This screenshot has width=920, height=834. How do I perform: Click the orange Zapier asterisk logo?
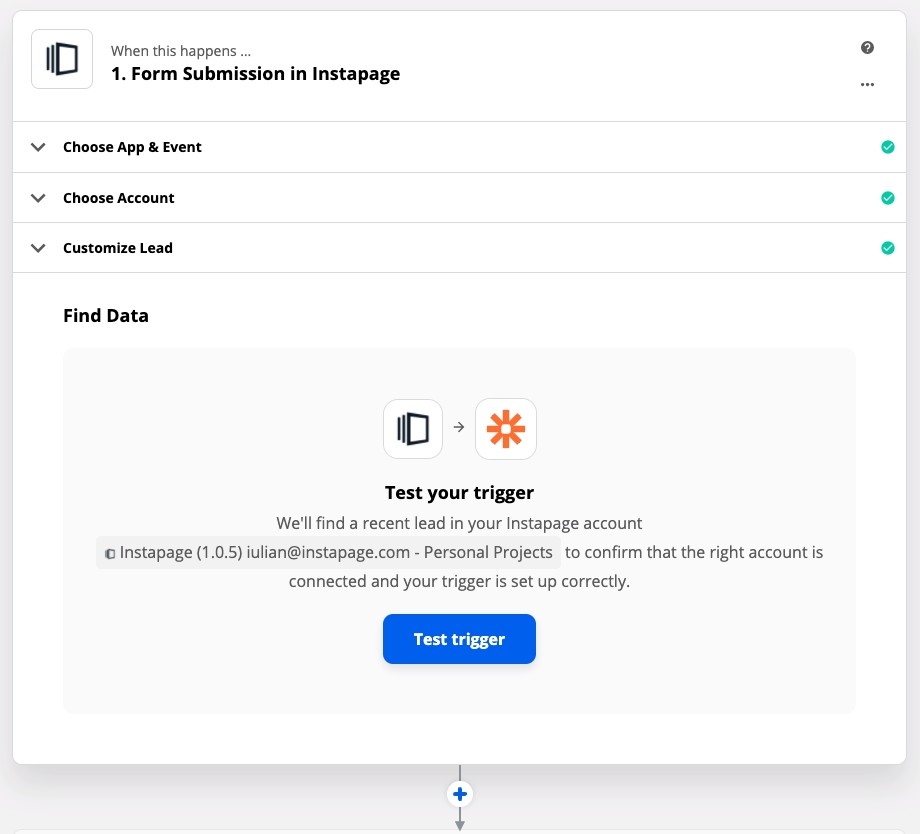click(x=506, y=429)
